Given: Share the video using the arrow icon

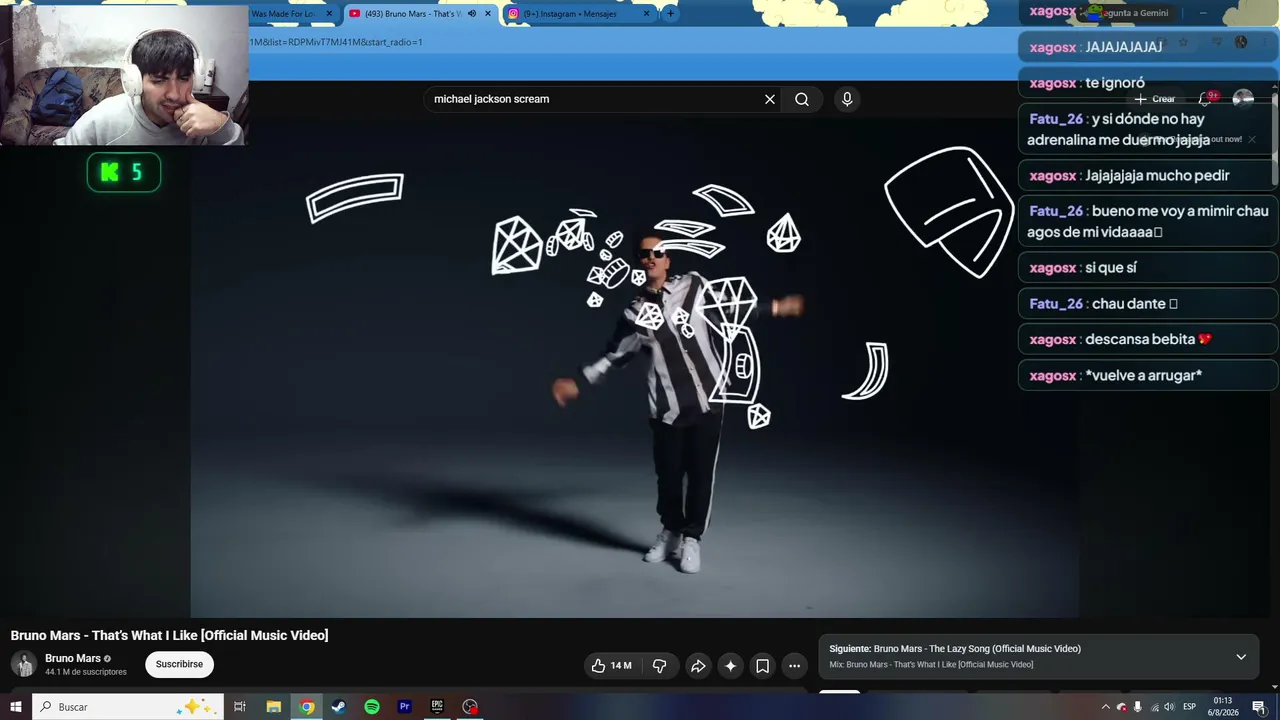Looking at the screenshot, I should [x=698, y=666].
